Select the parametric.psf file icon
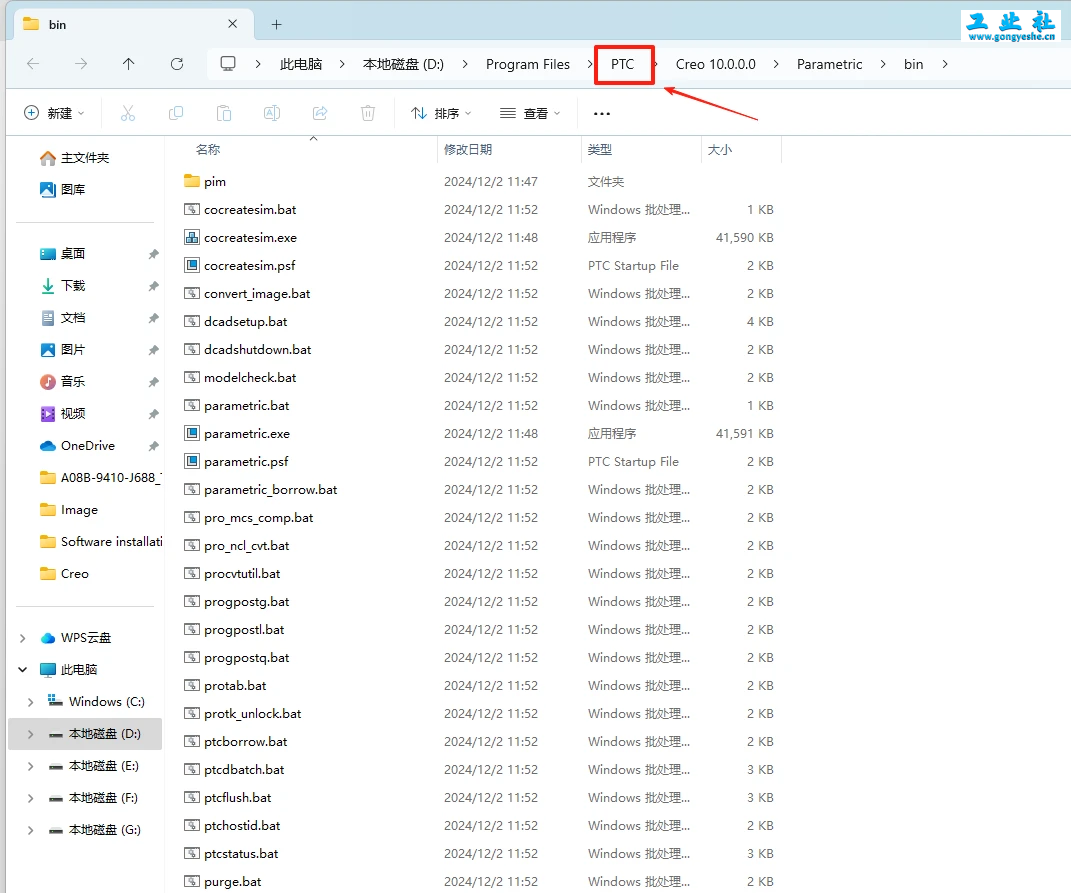Image resolution: width=1071 pixels, height=893 pixels. point(191,462)
